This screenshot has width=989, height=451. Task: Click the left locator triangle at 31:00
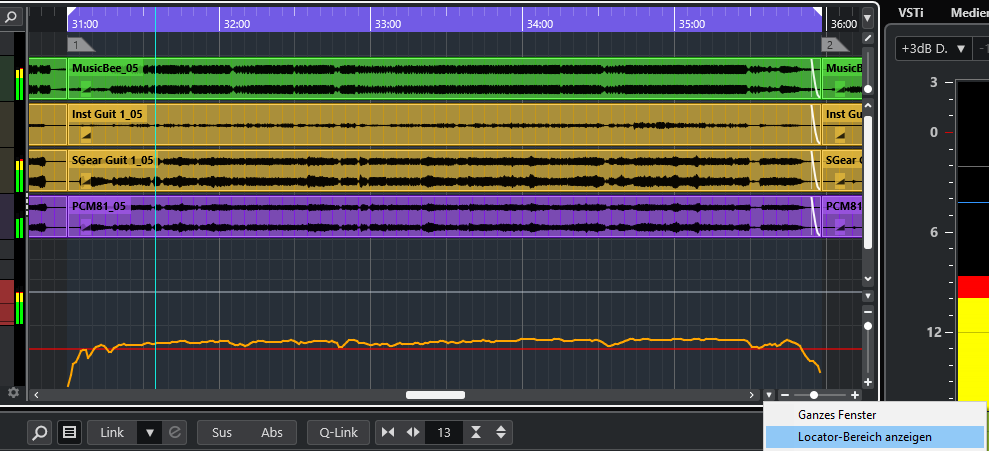(x=72, y=11)
